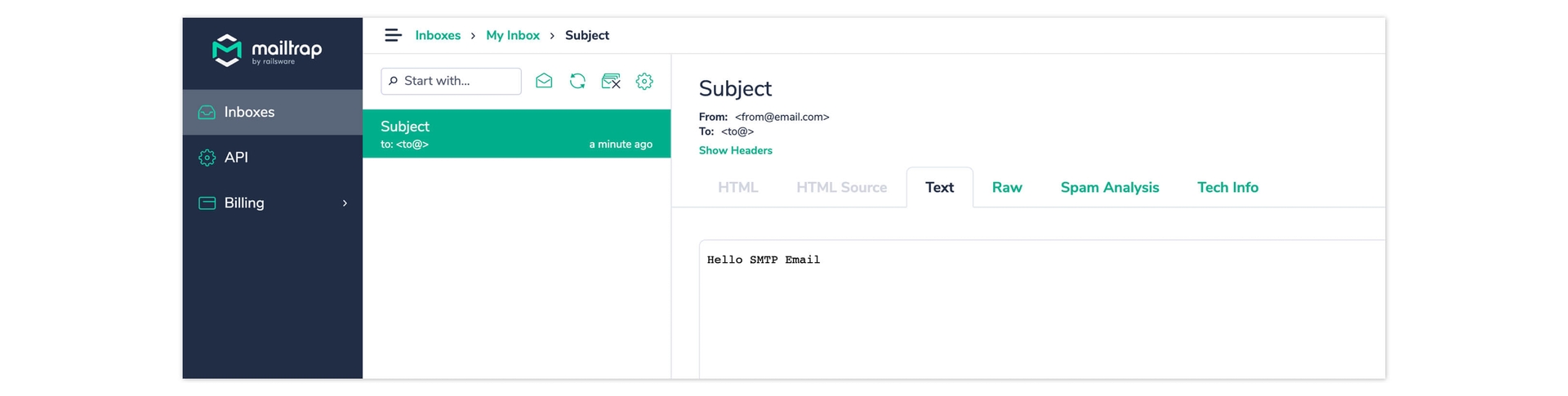Screen dimensions: 1568x396
Task: View the Tech Info tab
Action: pyautogui.click(x=1227, y=188)
